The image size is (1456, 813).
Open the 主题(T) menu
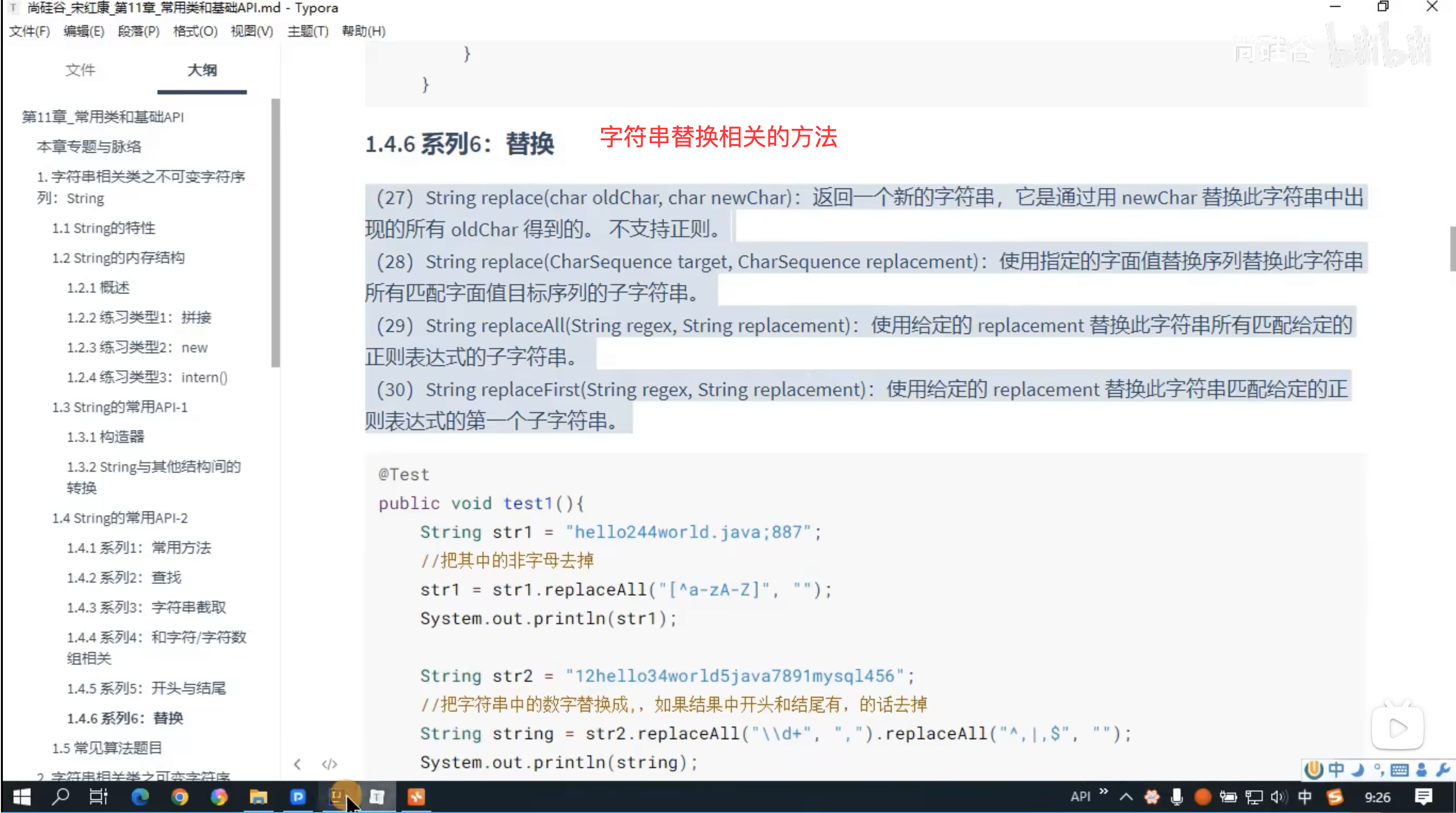tap(308, 31)
